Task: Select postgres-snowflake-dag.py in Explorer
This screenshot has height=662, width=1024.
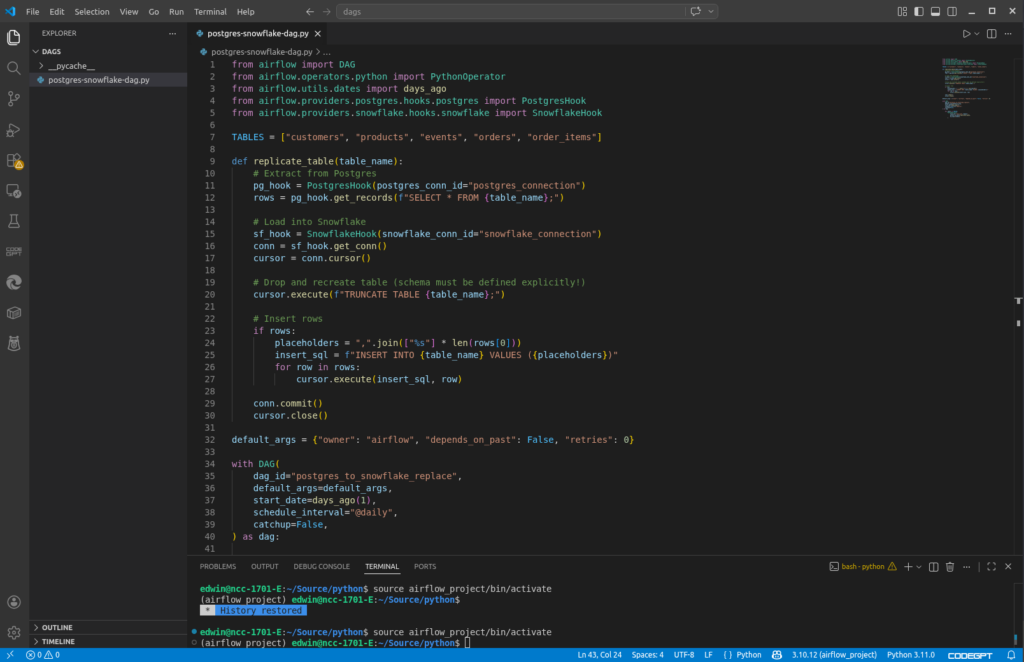Action: tap(108, 80)
